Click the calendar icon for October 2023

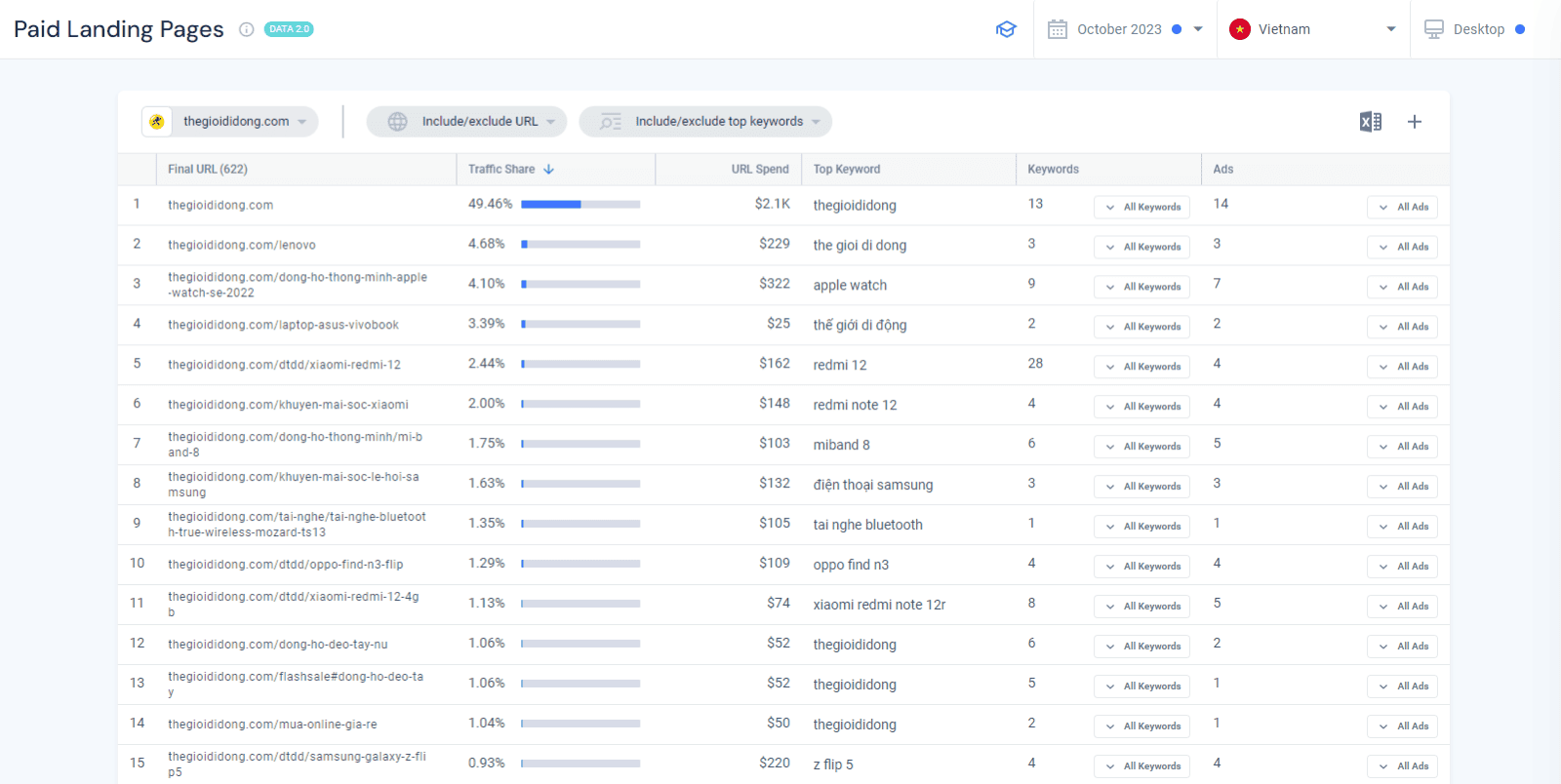tap(1058, 29)
